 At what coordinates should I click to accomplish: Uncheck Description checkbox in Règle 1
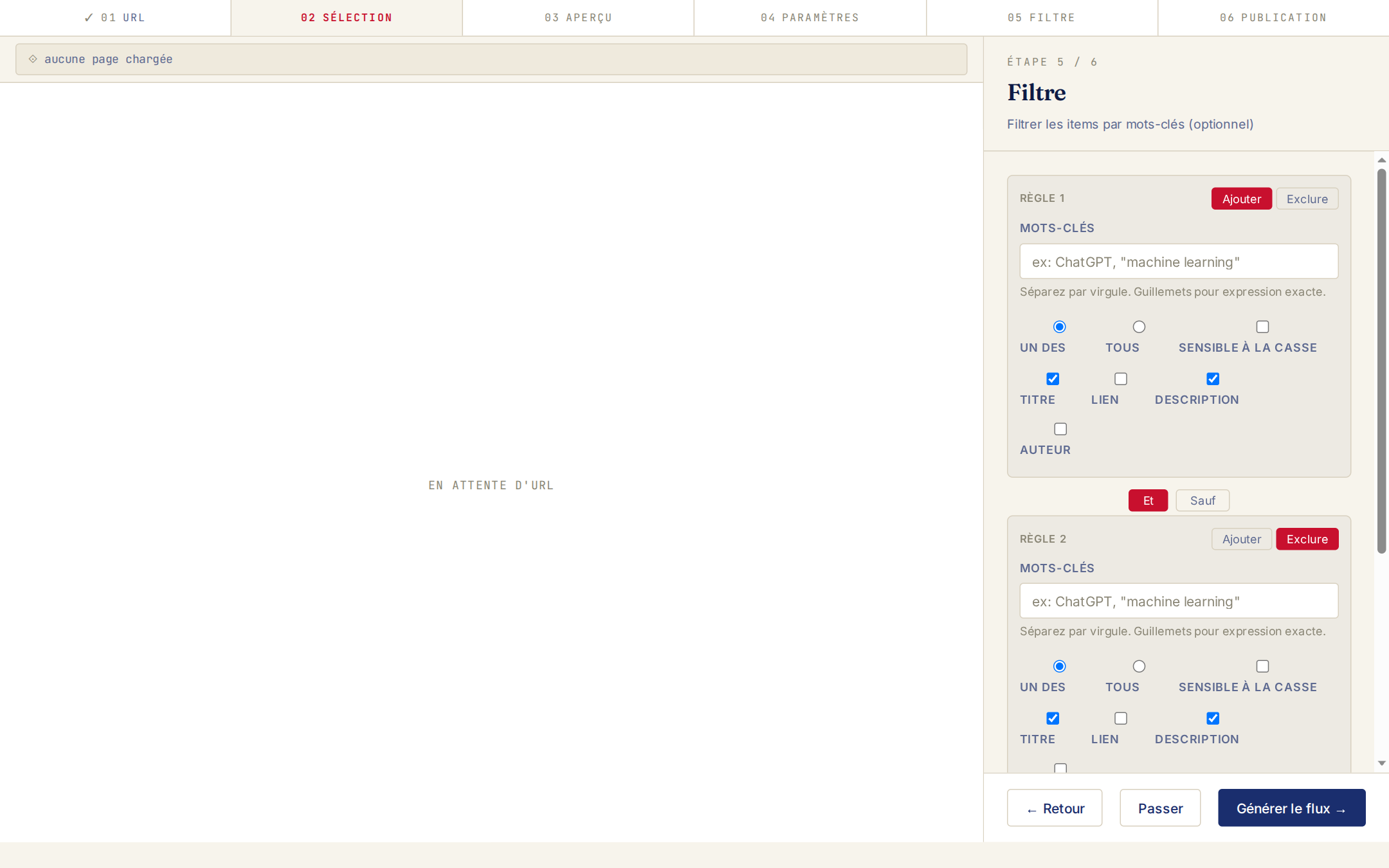(x=1213, y=379)
